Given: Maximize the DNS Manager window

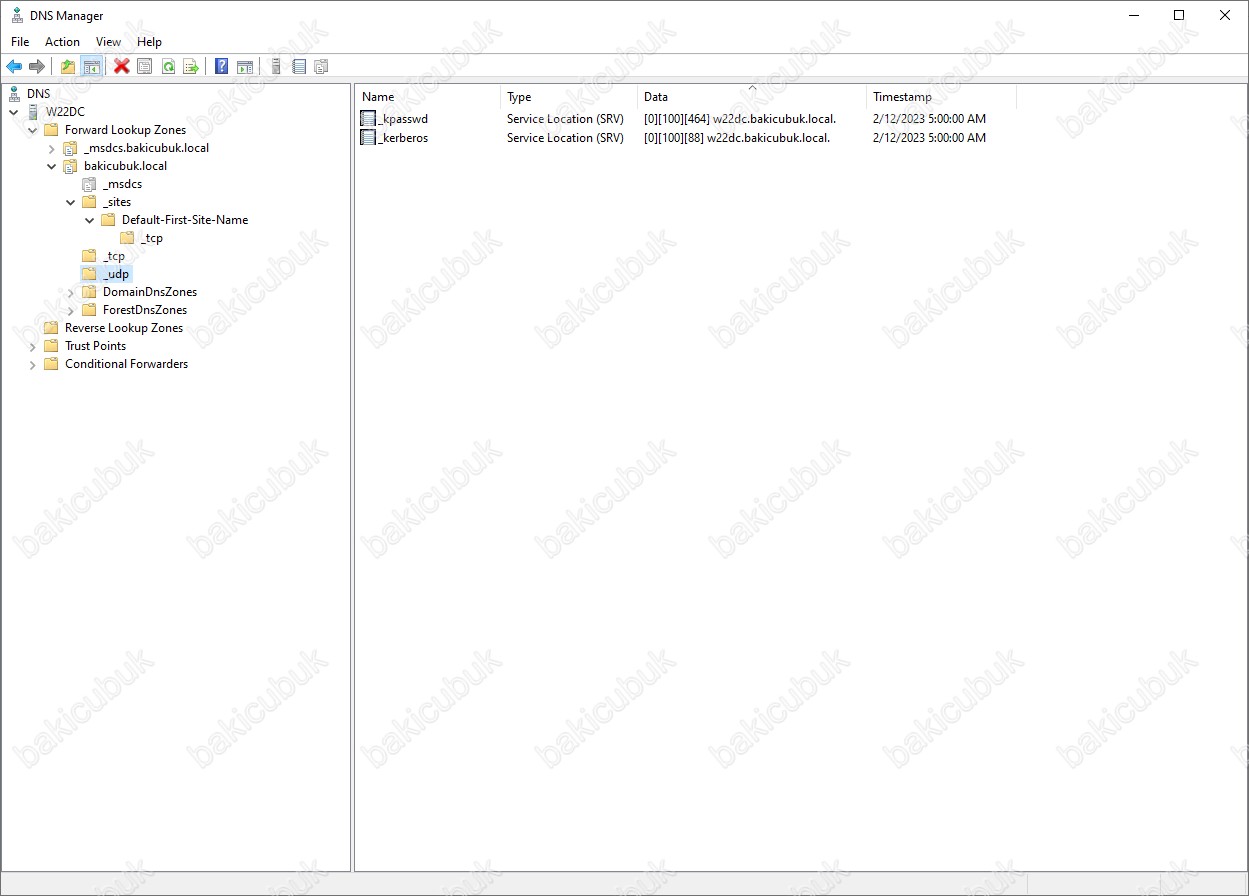Looking at the screenshot, I should pos(1179,15).
